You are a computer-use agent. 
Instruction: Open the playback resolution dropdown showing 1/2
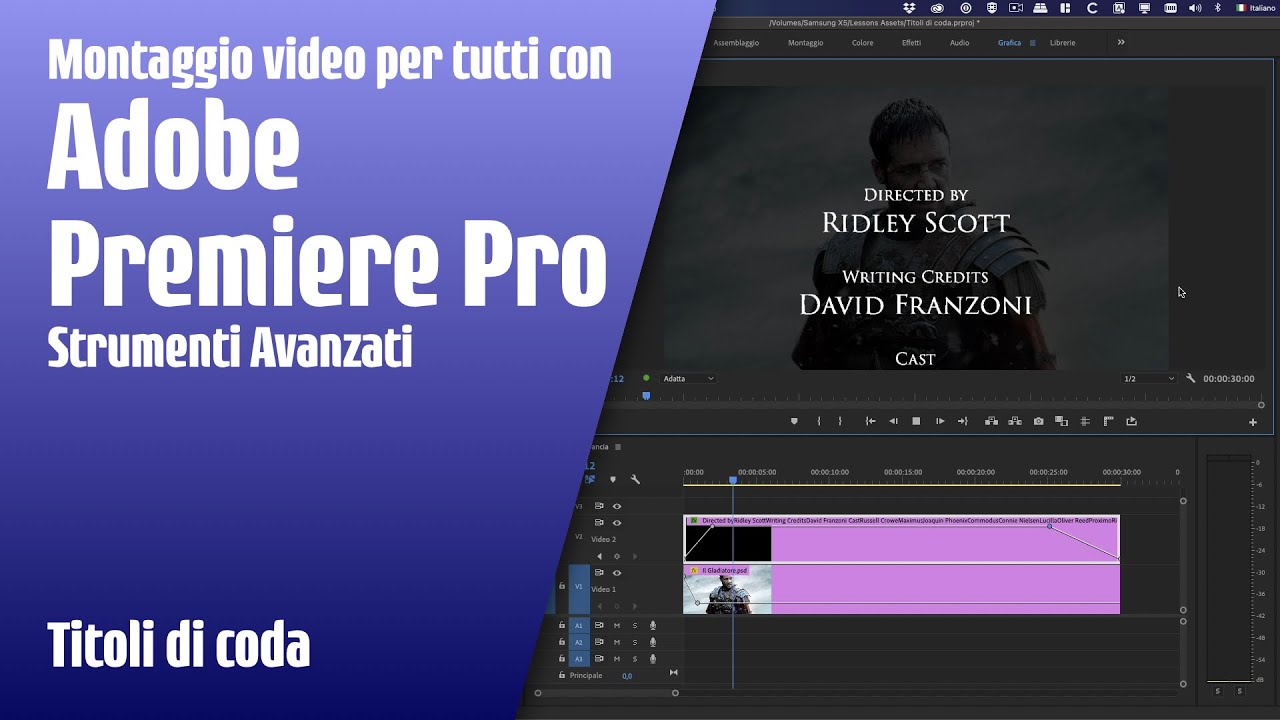tap(1148, 379)
